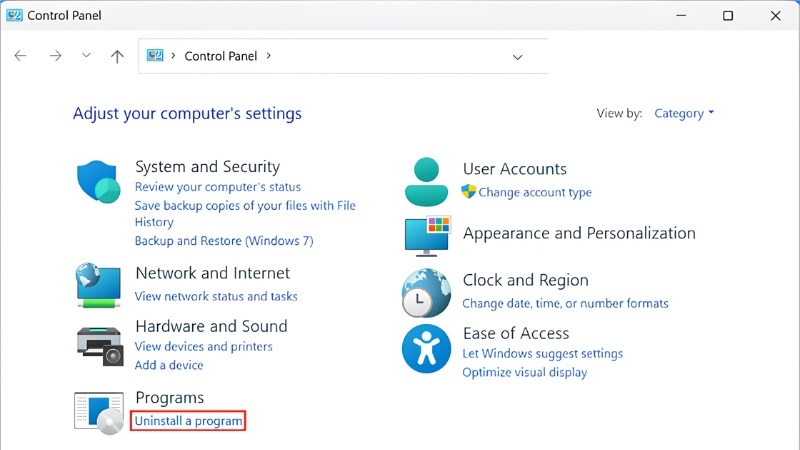Click View devices and printers

204,346
